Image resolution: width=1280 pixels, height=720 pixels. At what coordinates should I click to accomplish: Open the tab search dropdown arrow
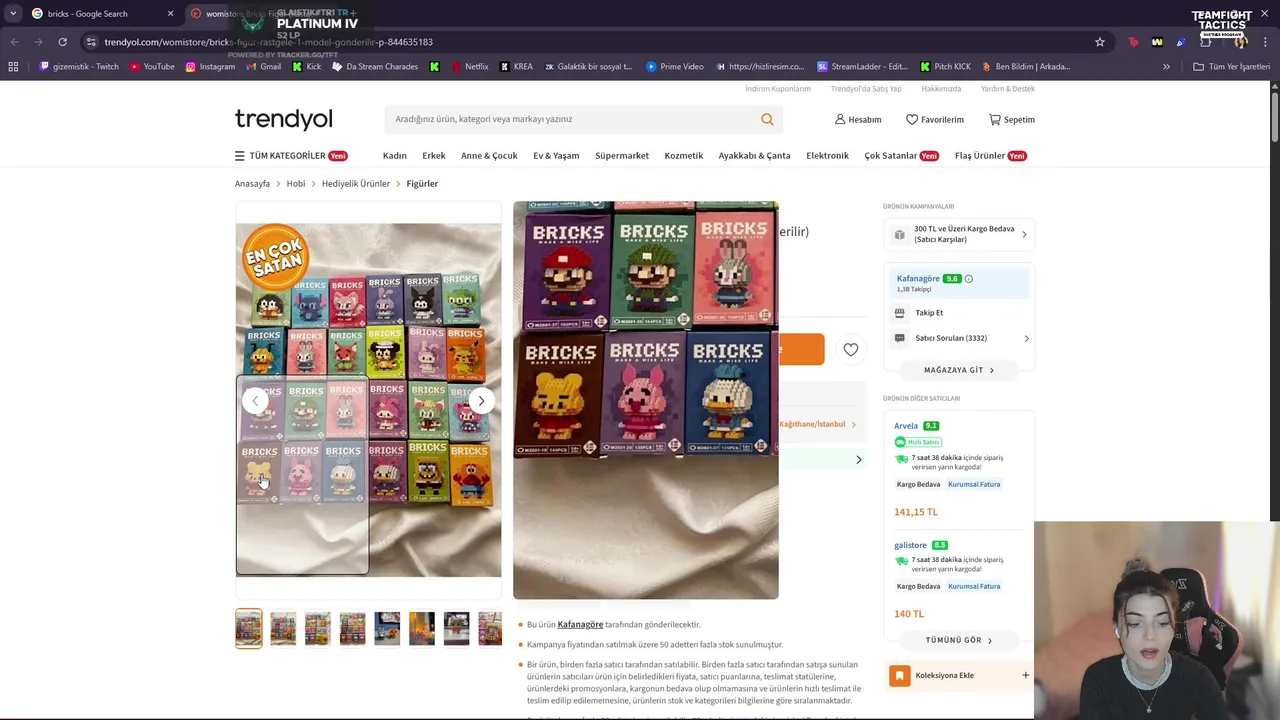tap(14, 14)
